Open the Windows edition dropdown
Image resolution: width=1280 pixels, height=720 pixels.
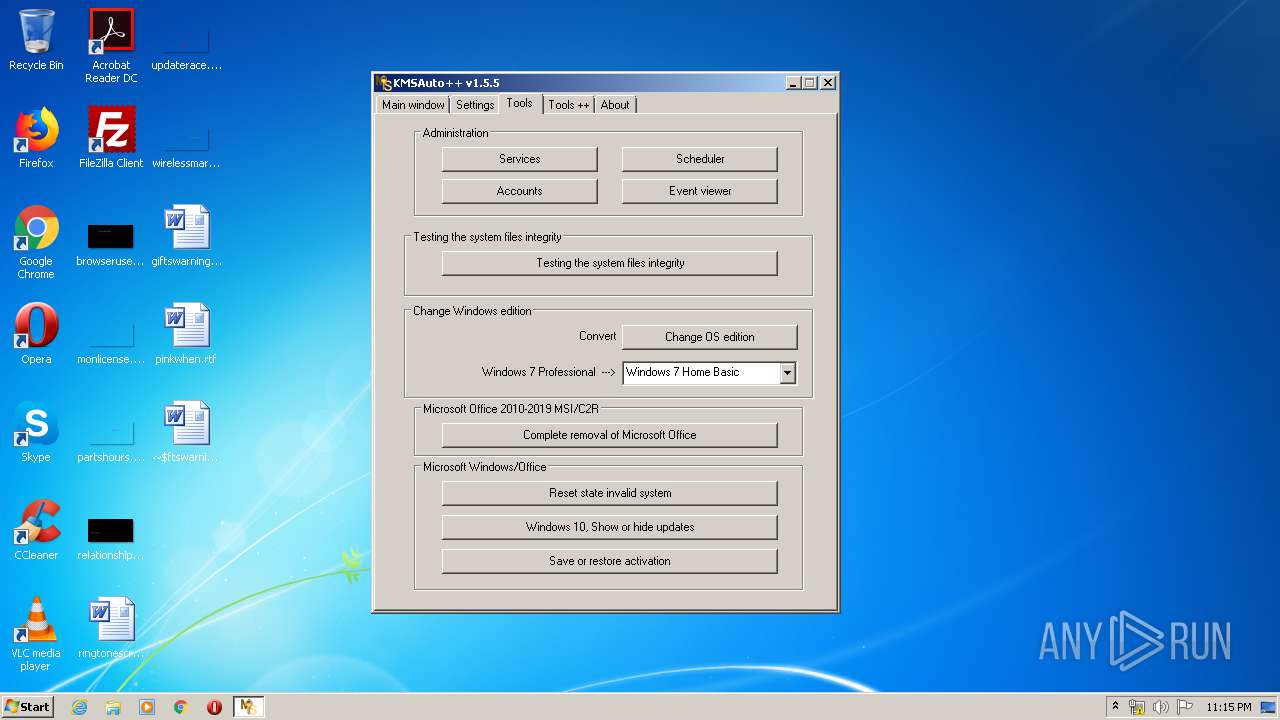tap(788, 373)
